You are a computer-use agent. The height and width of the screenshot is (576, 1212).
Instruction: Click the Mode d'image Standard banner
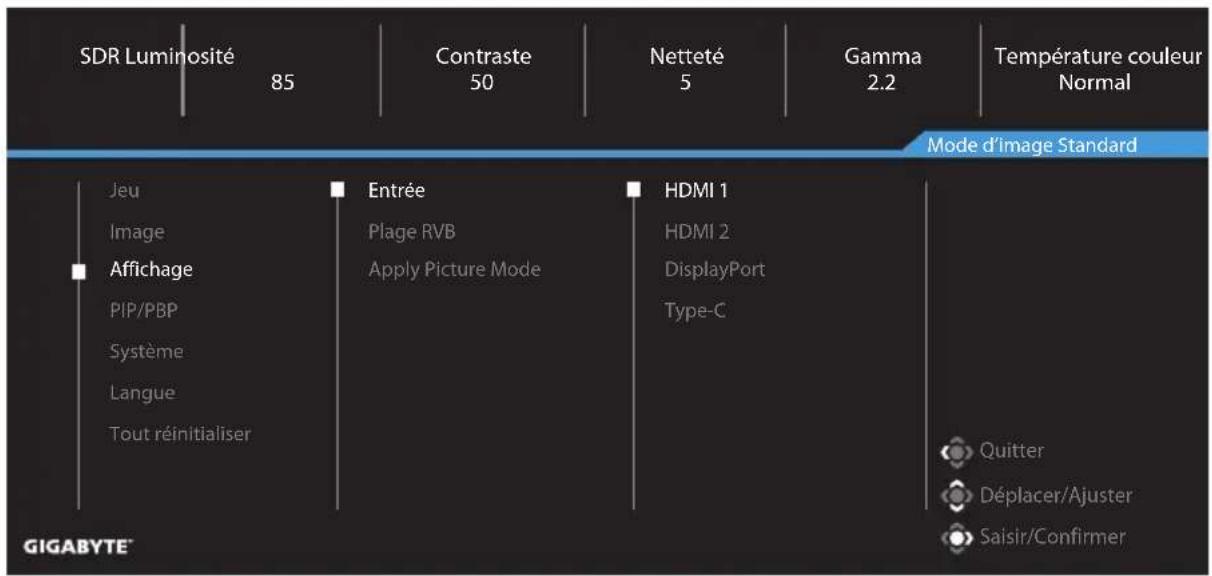(x=1032, y=145)
